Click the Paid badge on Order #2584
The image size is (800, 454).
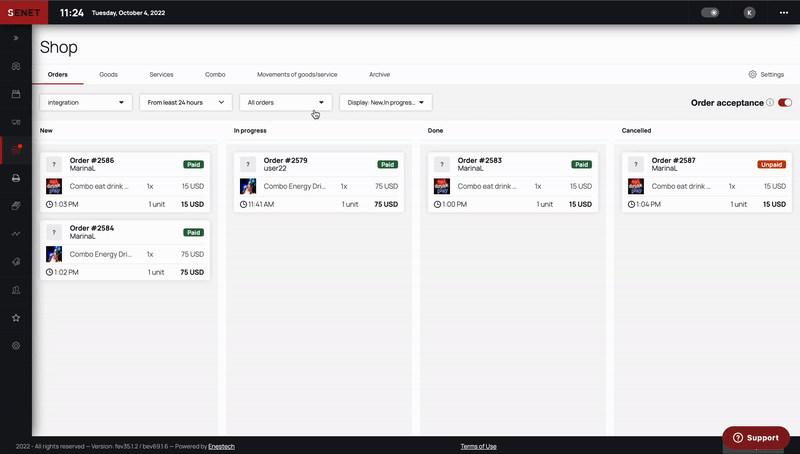point(193,232)
